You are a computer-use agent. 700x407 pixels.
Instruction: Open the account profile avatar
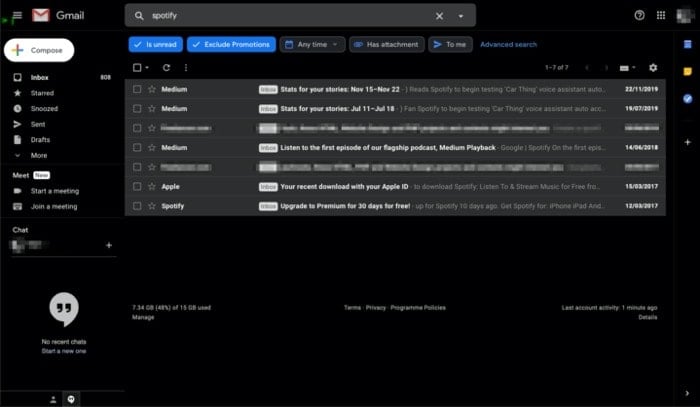click(685, 16)
